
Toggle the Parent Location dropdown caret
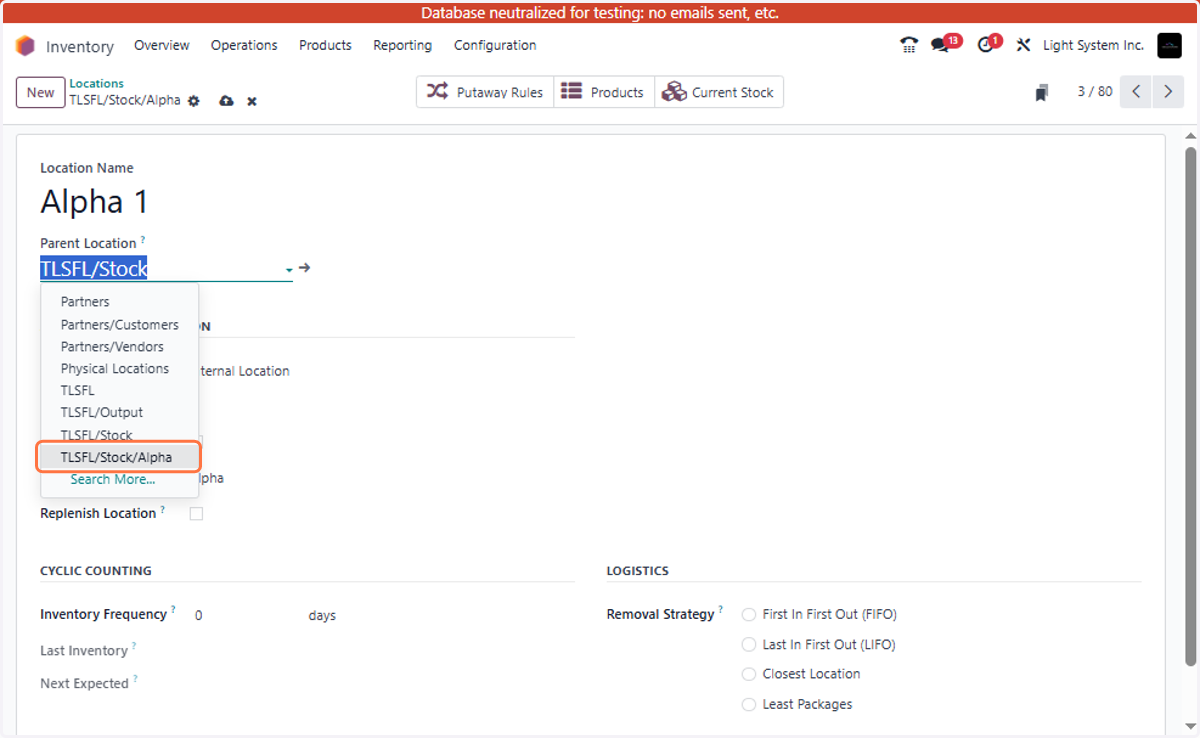coord(289,270)
